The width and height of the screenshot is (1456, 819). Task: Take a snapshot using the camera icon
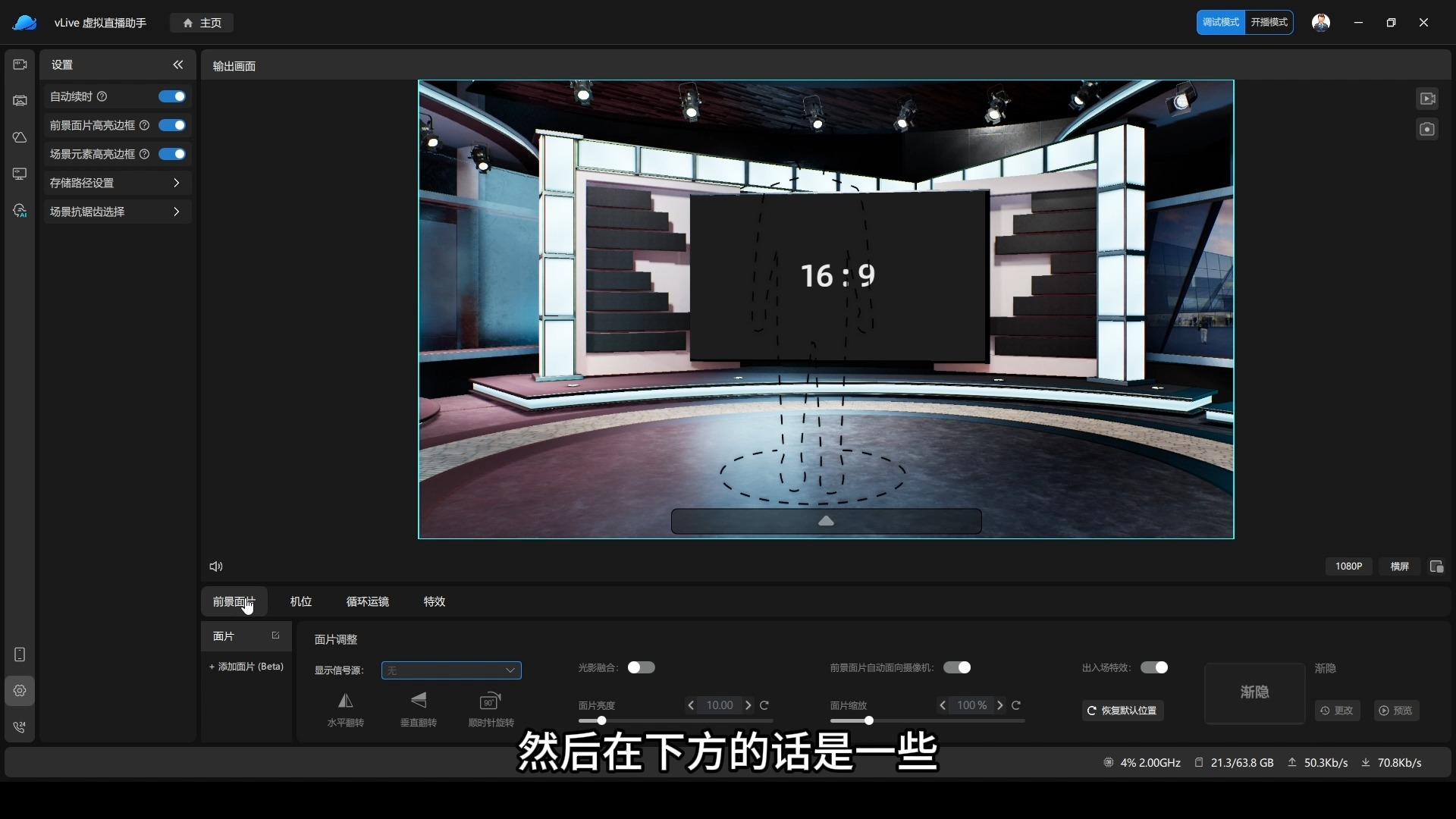pyautogui.click(x=1427, y=129)
